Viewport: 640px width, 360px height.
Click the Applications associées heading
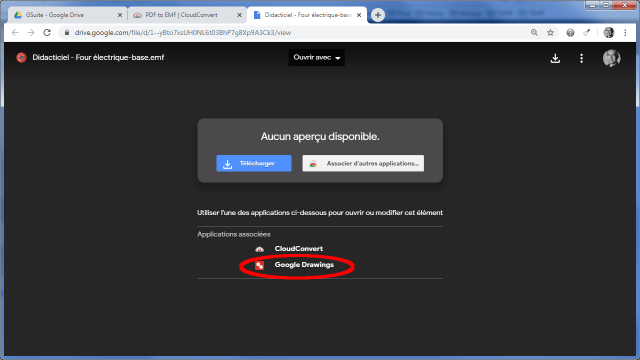click(x=234, y=234)
